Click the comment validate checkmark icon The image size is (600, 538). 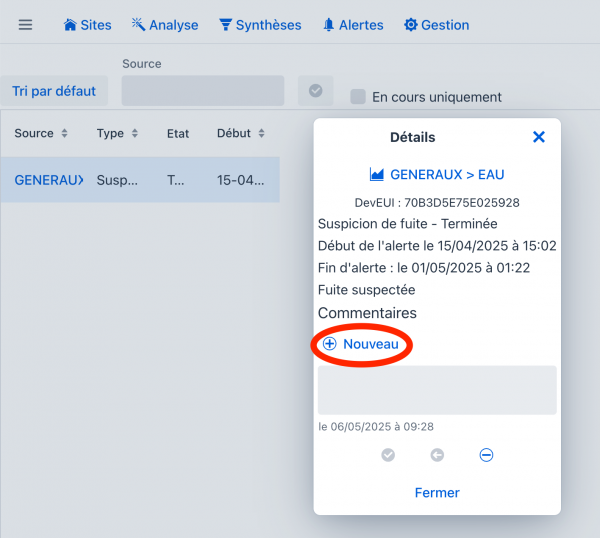coord(388,455)
